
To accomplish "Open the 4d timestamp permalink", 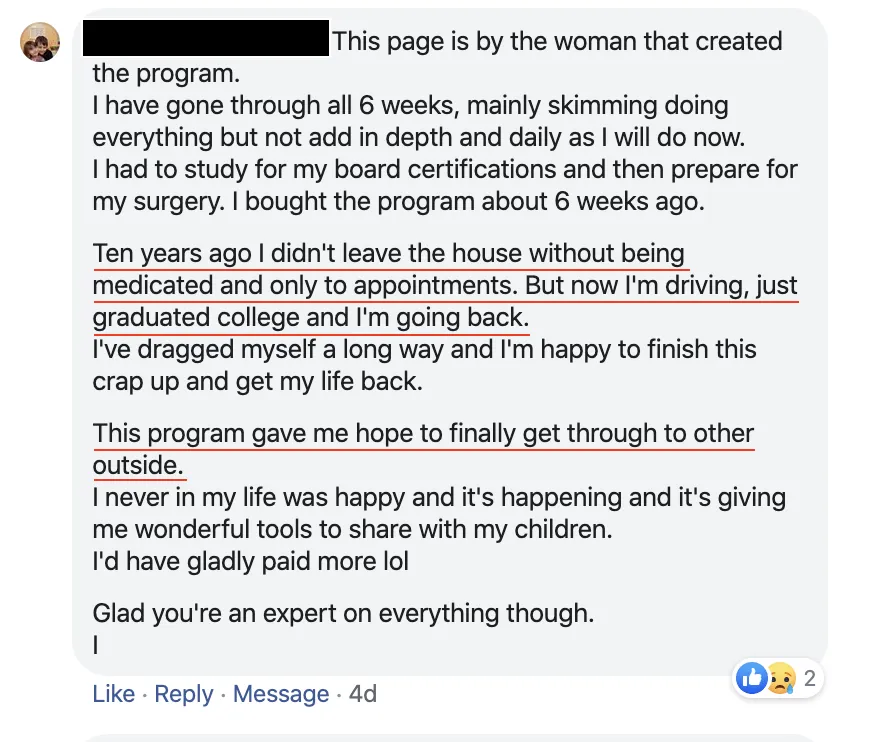I will click(363, 694).
